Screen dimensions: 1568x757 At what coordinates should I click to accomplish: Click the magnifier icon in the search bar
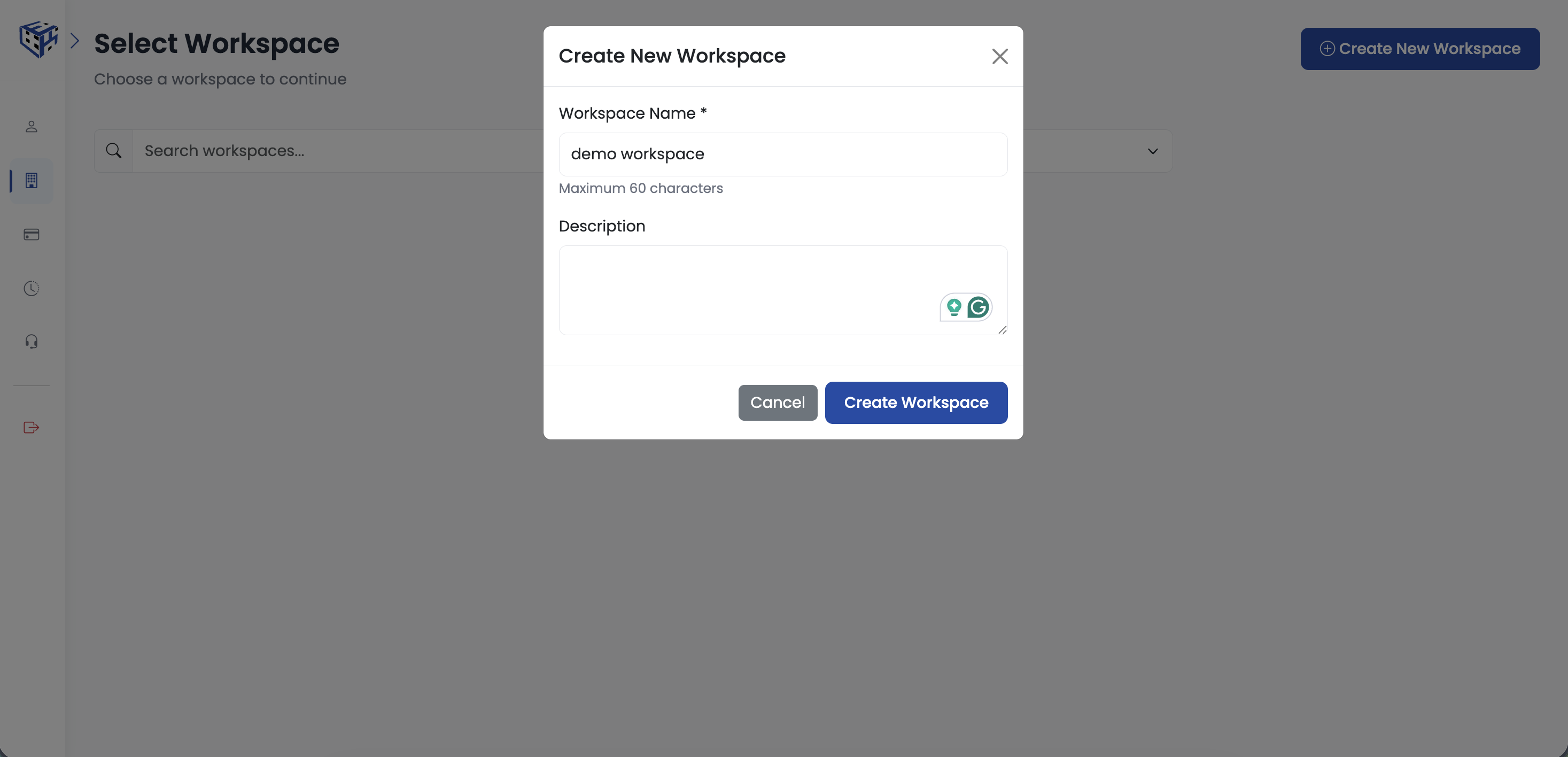point(114,150)
